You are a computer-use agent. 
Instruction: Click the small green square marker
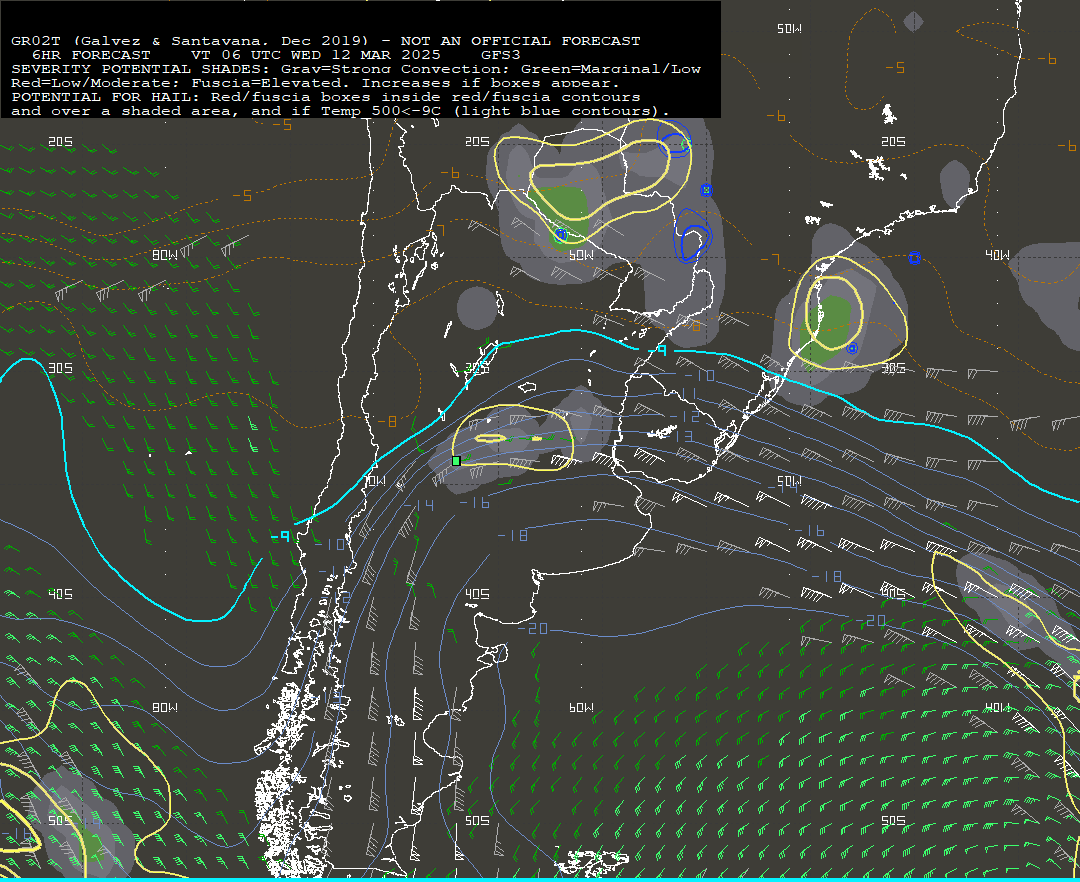point(456,461)
